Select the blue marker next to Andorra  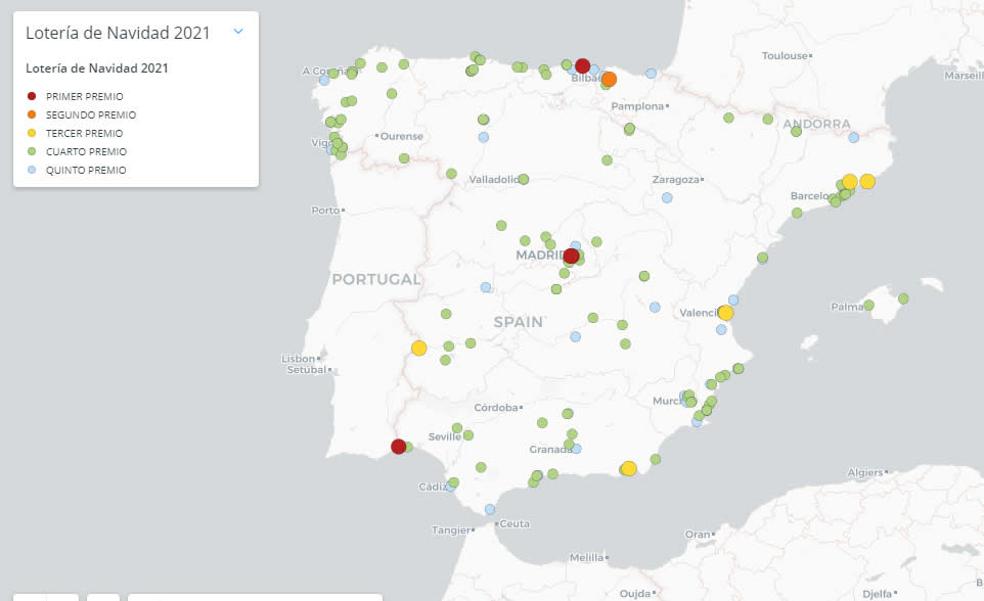[x=854, y=138]
